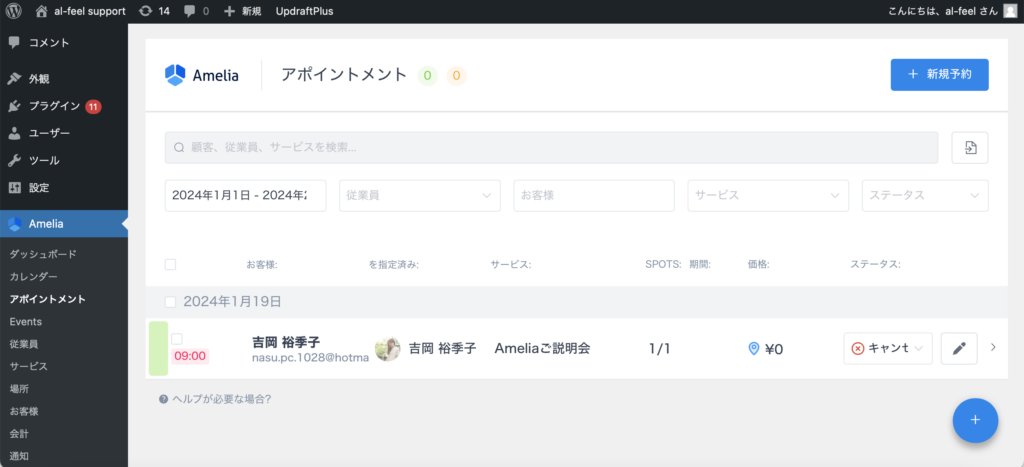
Task: Click the WordPress logo icon
Action: pyautogui.click(x=13, y=11)
